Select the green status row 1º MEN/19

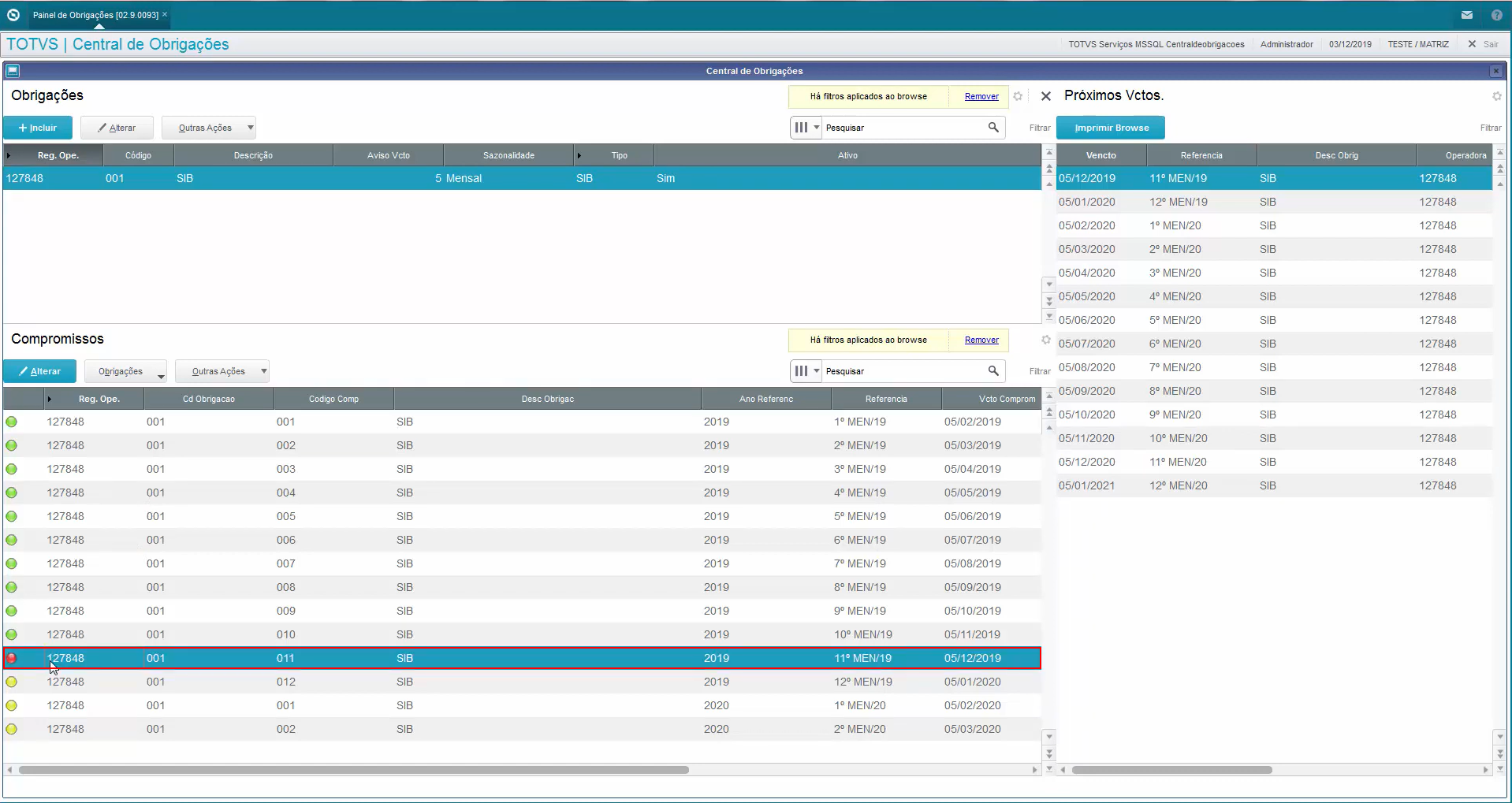coord(522,422)
